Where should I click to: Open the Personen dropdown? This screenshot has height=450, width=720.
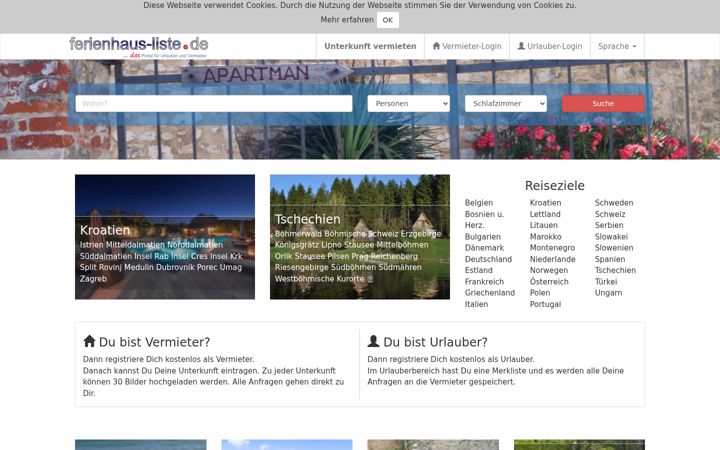pos(409,103)
